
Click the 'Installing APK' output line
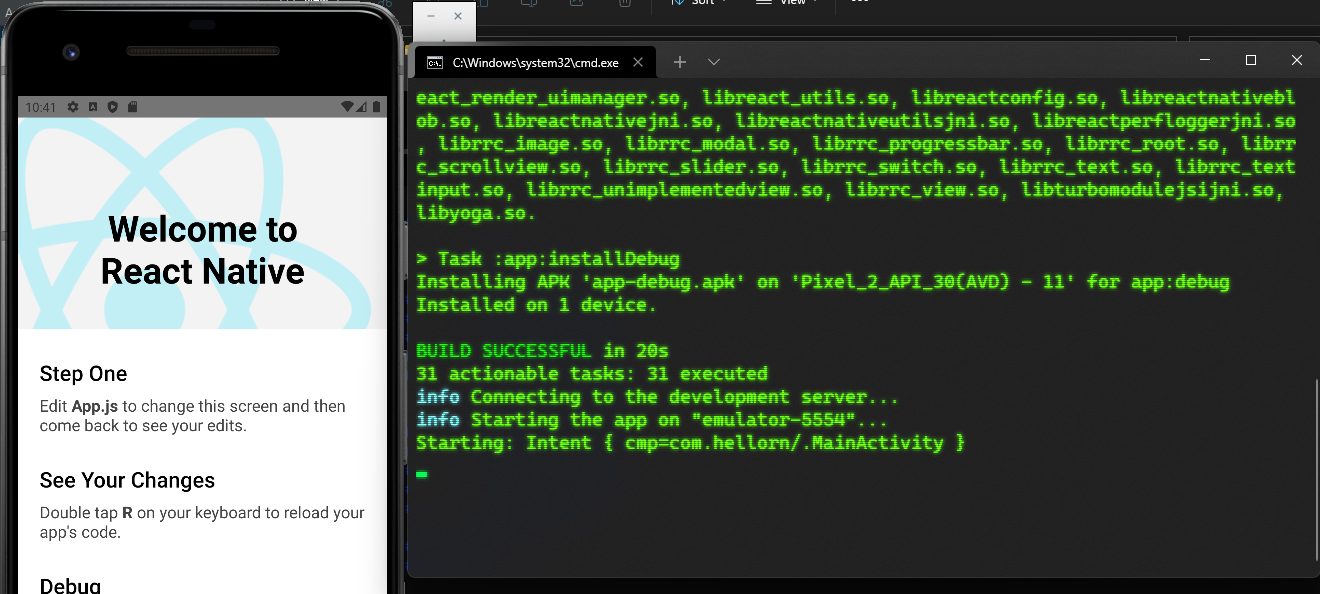pos(822,282)
